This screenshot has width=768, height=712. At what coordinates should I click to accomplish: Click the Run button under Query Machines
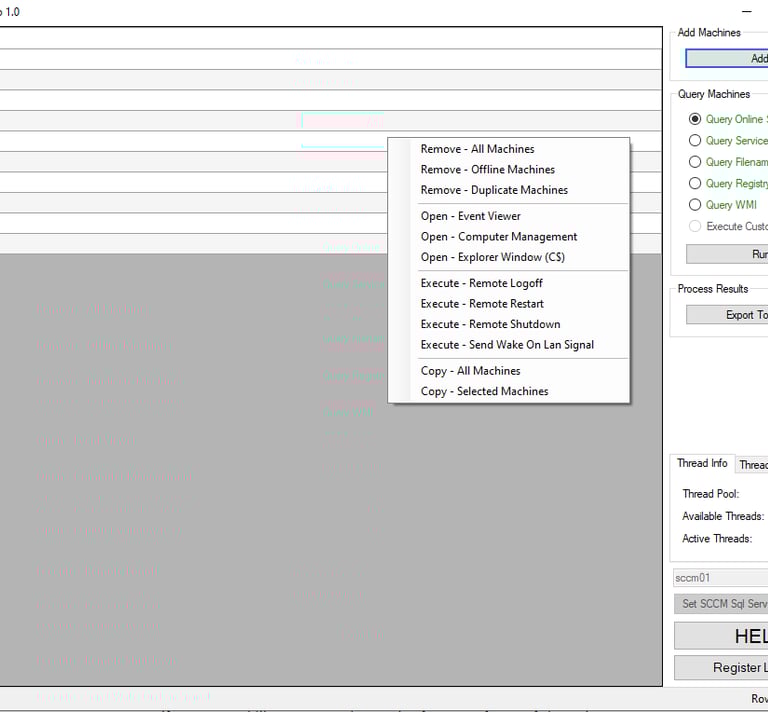(727, 254)
